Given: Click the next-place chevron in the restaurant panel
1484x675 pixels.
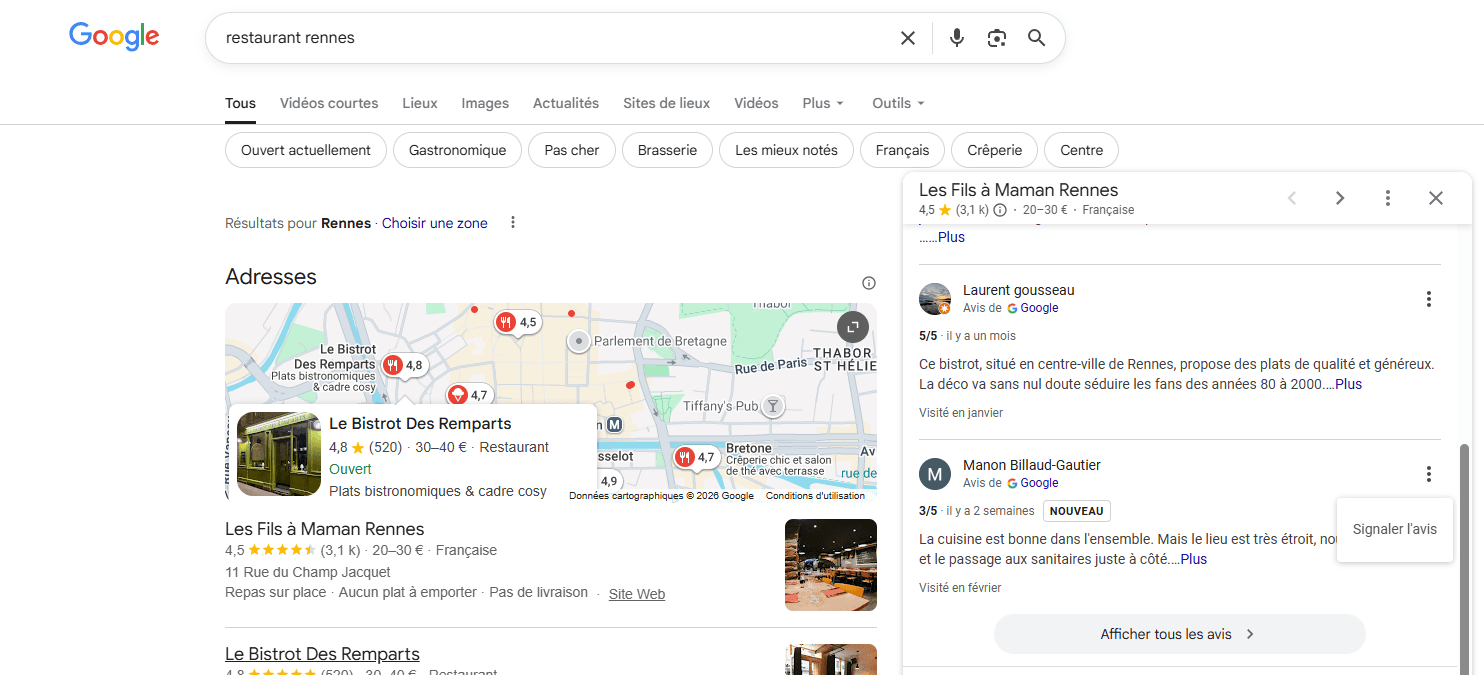Looking at the screenshot, I should tap(1340, 198).
